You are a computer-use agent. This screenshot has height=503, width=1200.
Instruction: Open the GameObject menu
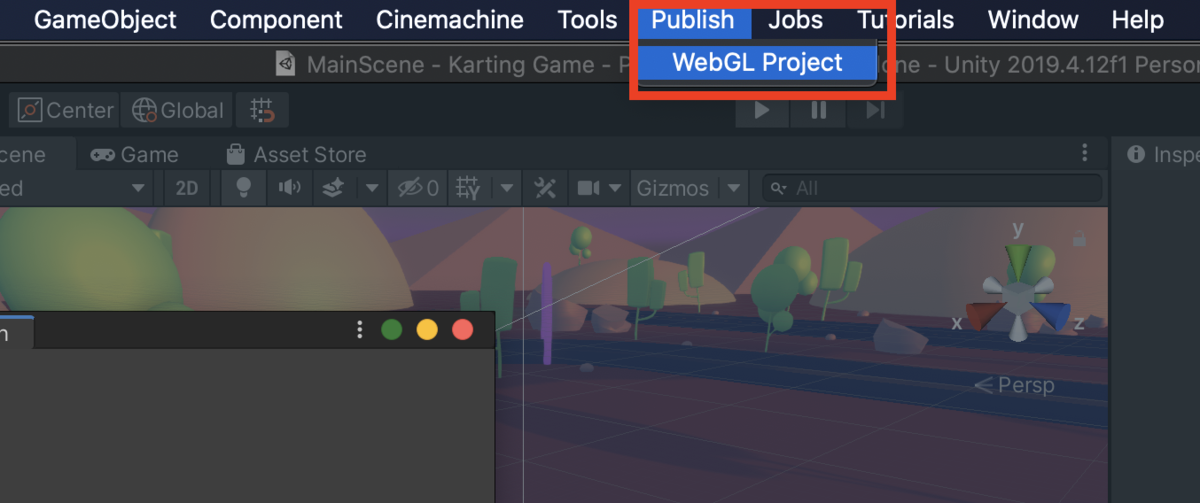click(105, 20)
